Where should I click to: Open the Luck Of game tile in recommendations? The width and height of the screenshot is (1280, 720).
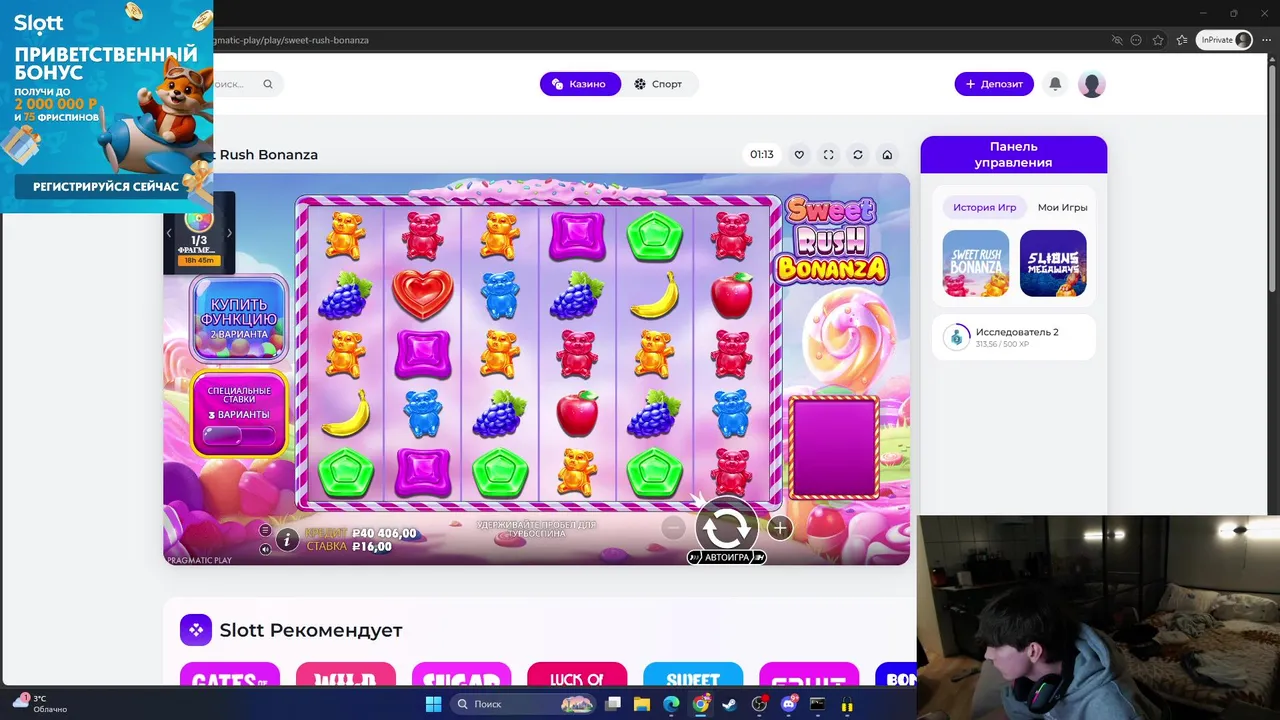577,675
